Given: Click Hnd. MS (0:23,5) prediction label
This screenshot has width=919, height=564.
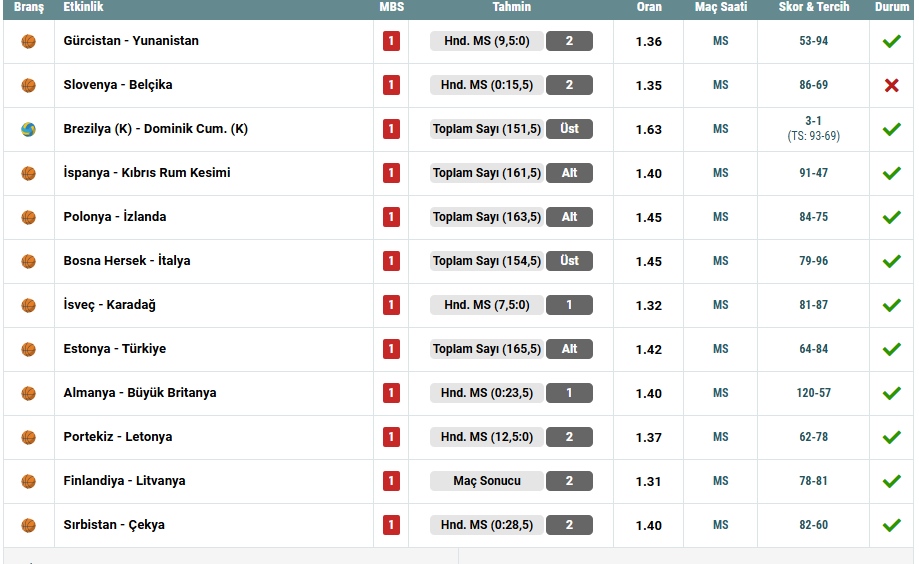Looking at the screenshot, I should 486,393.
